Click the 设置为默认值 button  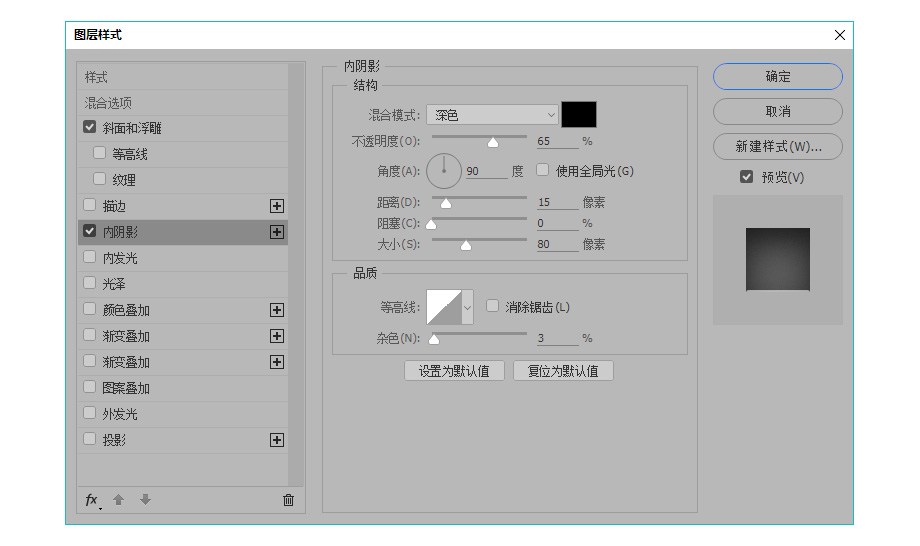pyautogui.click(x=454, y=371)
